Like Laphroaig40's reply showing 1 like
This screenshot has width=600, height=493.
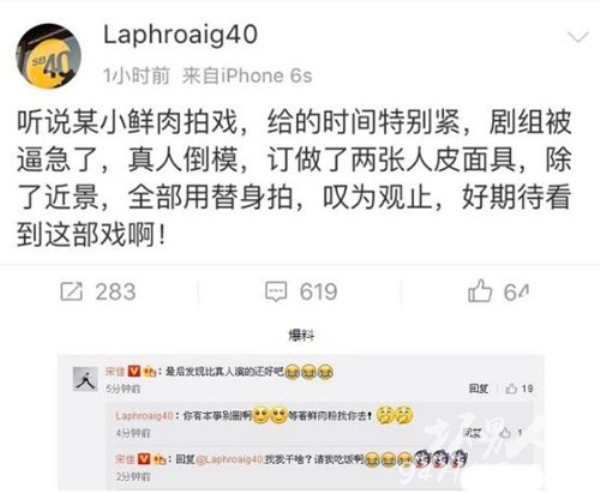[505, 433]
